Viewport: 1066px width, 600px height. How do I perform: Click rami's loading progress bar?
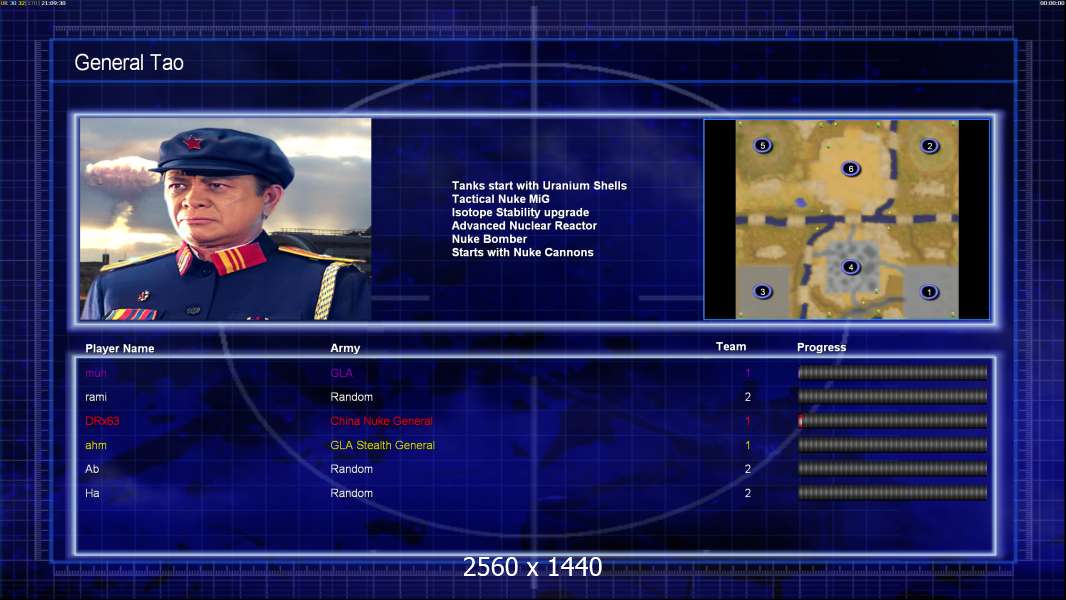click(x=893, y=396)
